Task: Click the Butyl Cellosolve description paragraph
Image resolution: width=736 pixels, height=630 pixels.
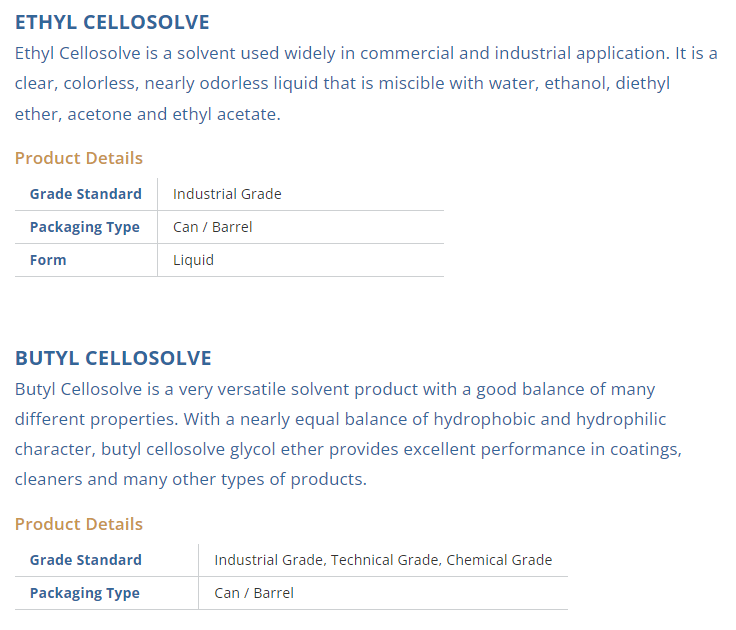Action: (x=348, y=434)
